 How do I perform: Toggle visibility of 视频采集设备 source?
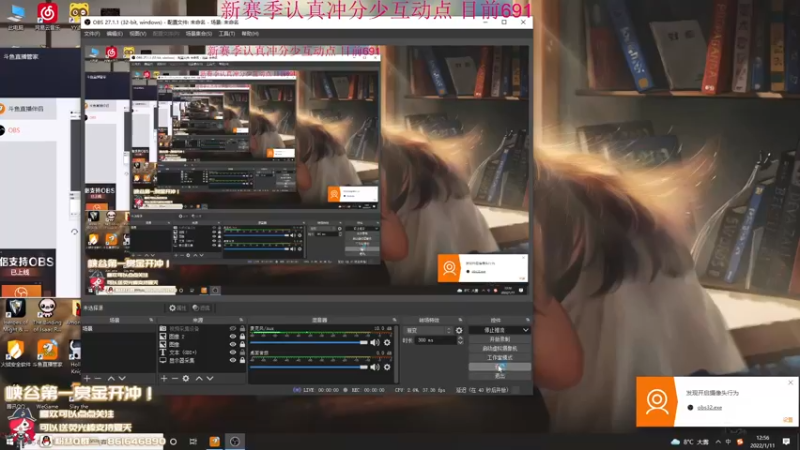click(x=233, y=329)
